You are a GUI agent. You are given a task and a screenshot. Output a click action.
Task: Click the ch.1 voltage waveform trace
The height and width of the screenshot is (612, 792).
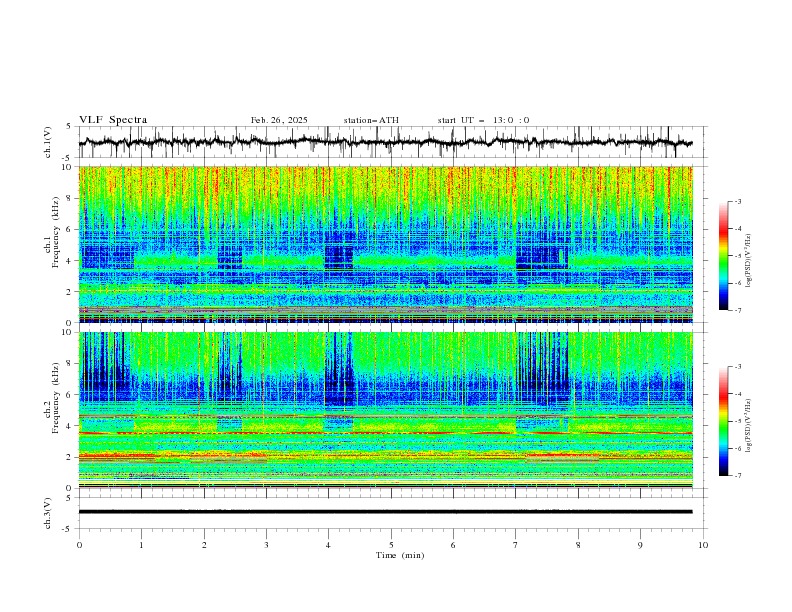385,142
